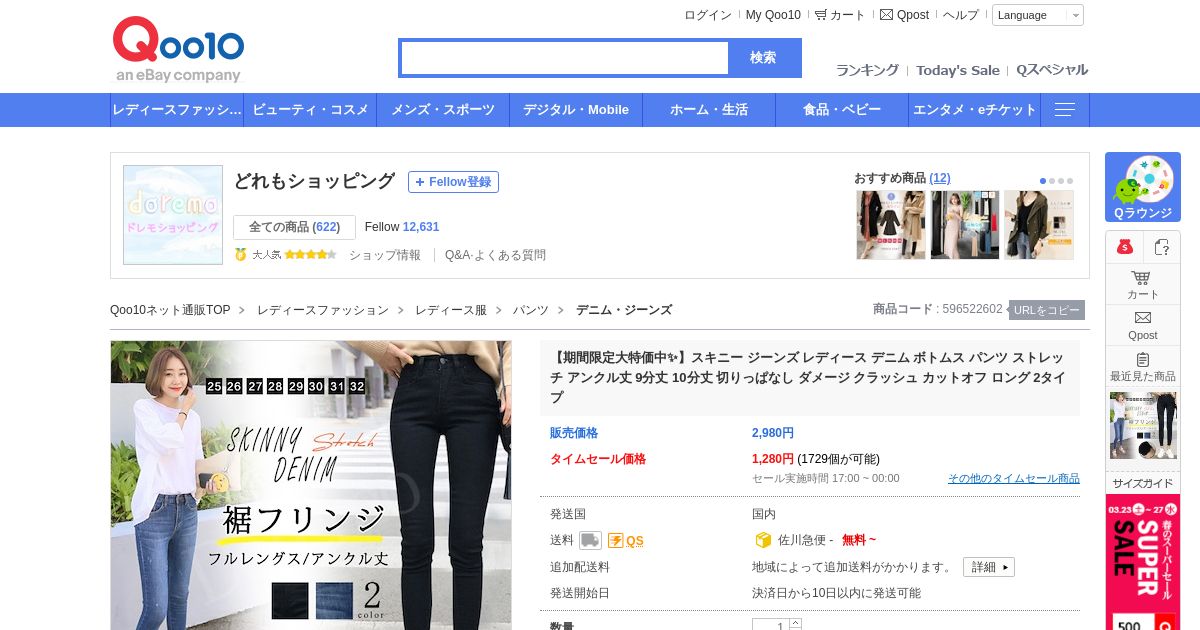This screenshot has height=630, width=1200.
Task: Open Qpost envelope icon in top bar
Action: (886, 15)
